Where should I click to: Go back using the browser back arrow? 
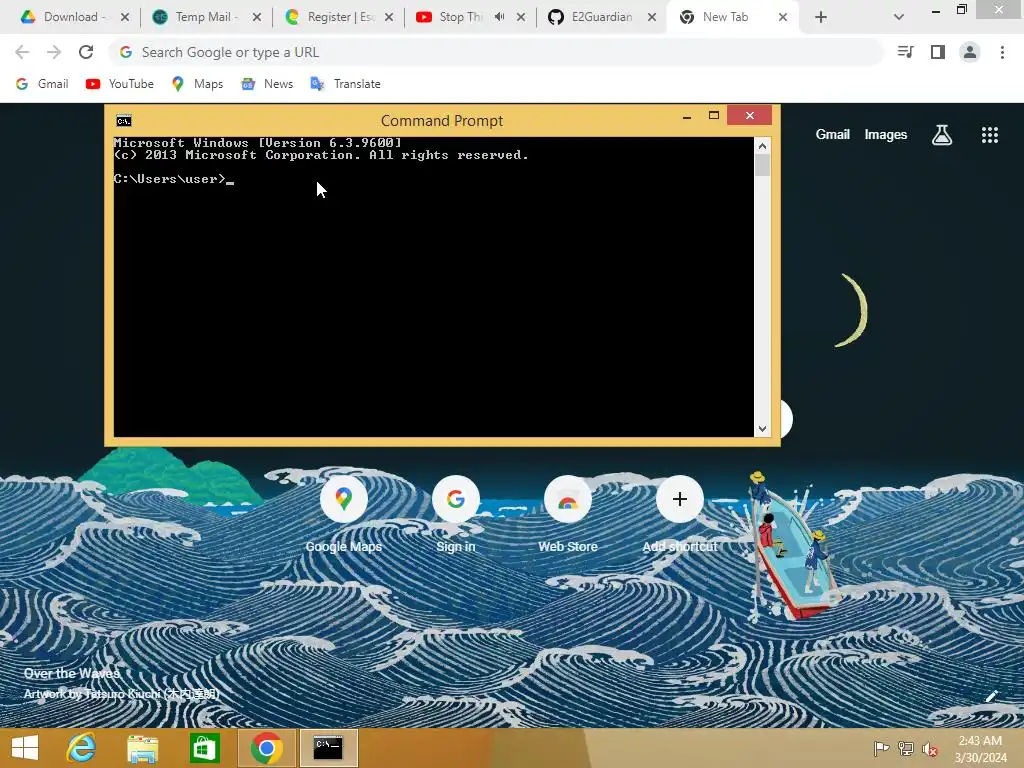22,52
